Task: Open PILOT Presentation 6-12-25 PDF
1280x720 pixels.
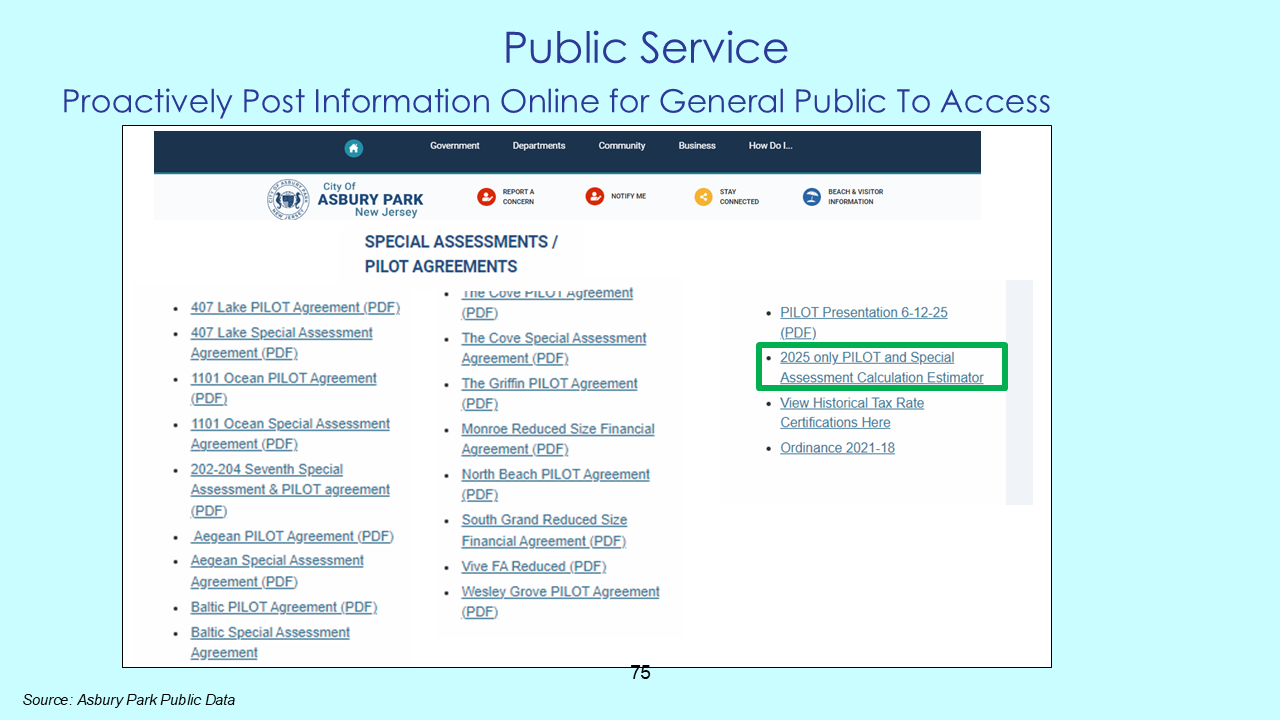Action: (x=864, y=323)
